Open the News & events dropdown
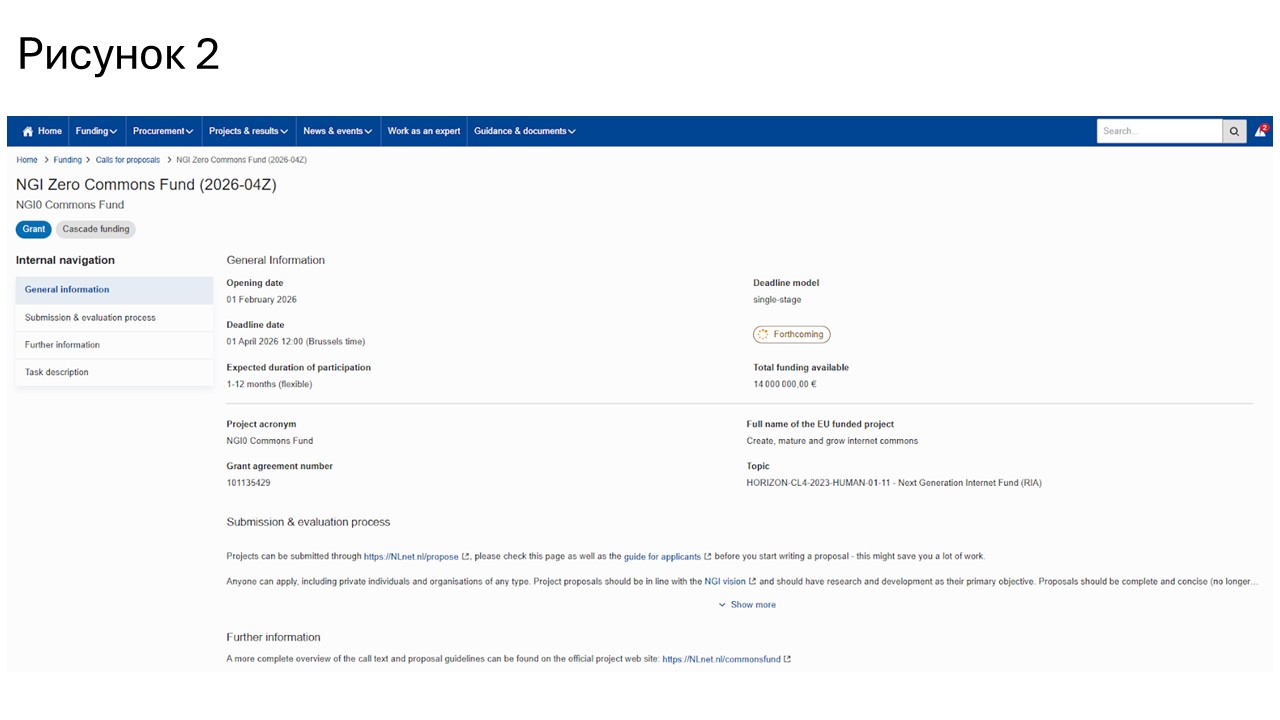This screenshot has height=720, width=1280. pyautogui.click(x=337, y=131)
